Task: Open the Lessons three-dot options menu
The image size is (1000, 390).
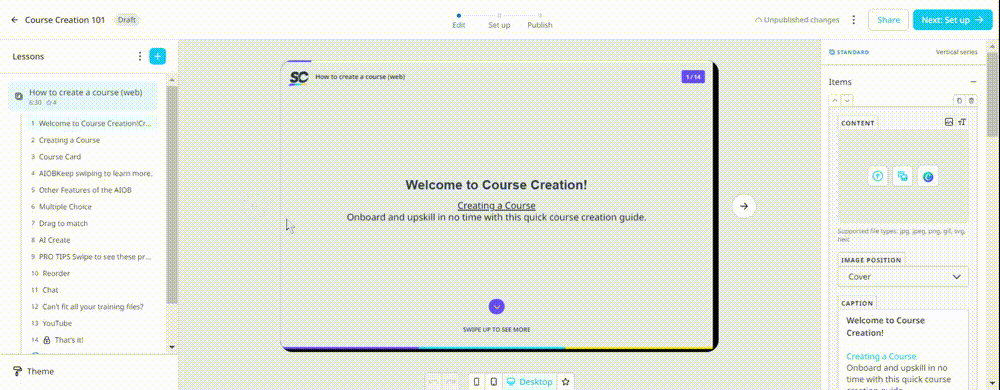Action: point(140,56)
